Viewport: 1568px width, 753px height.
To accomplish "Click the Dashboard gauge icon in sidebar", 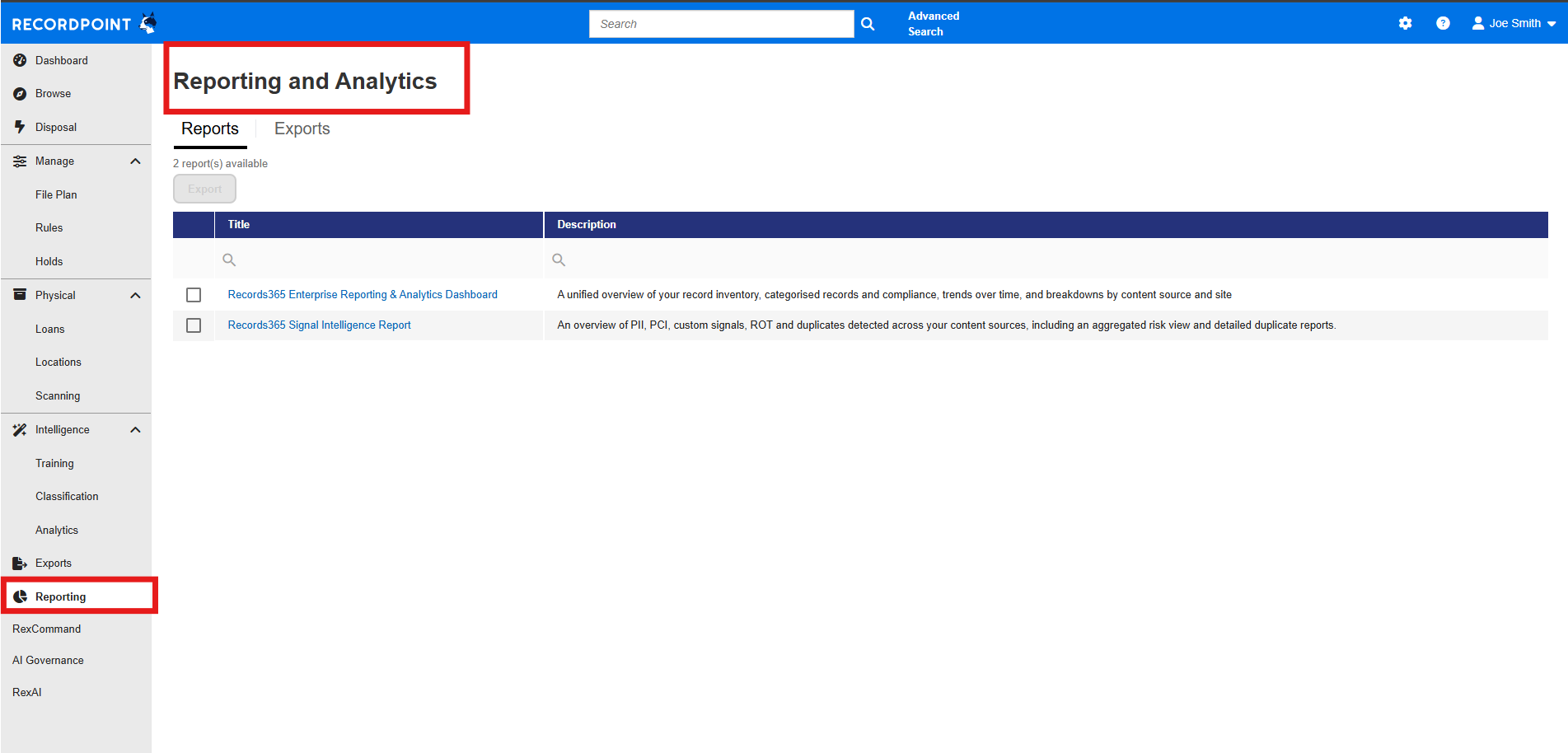I will 20,60.
